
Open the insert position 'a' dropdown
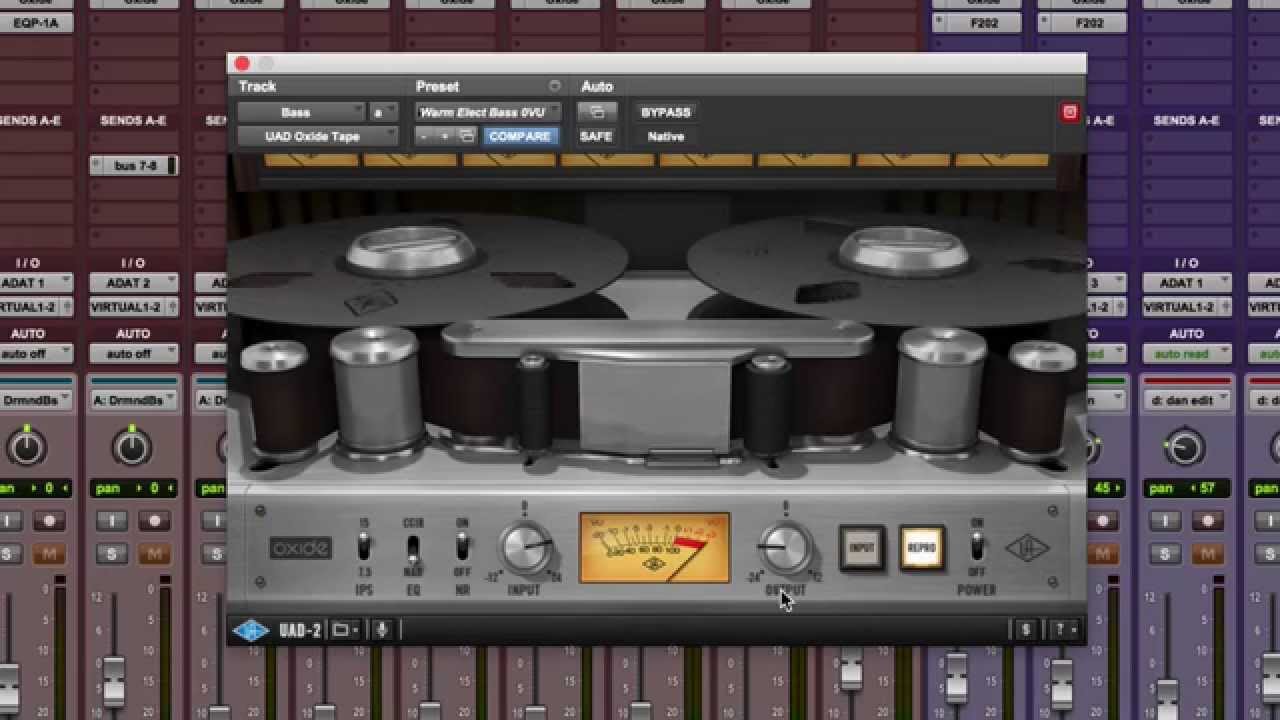(383, 112)
